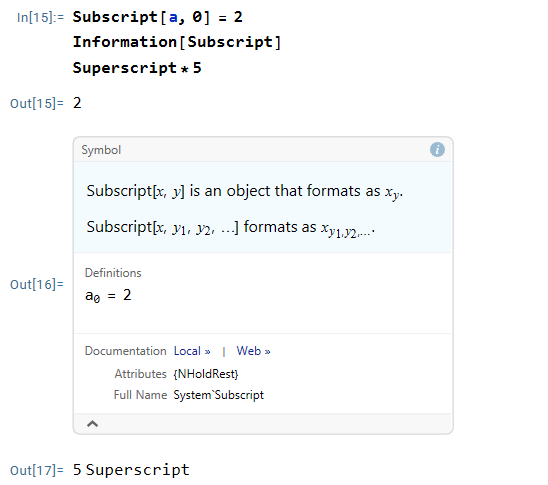Click the a₀ = 2 definition entry
Viewport: 548px width, 485px height.
point(108,296)
